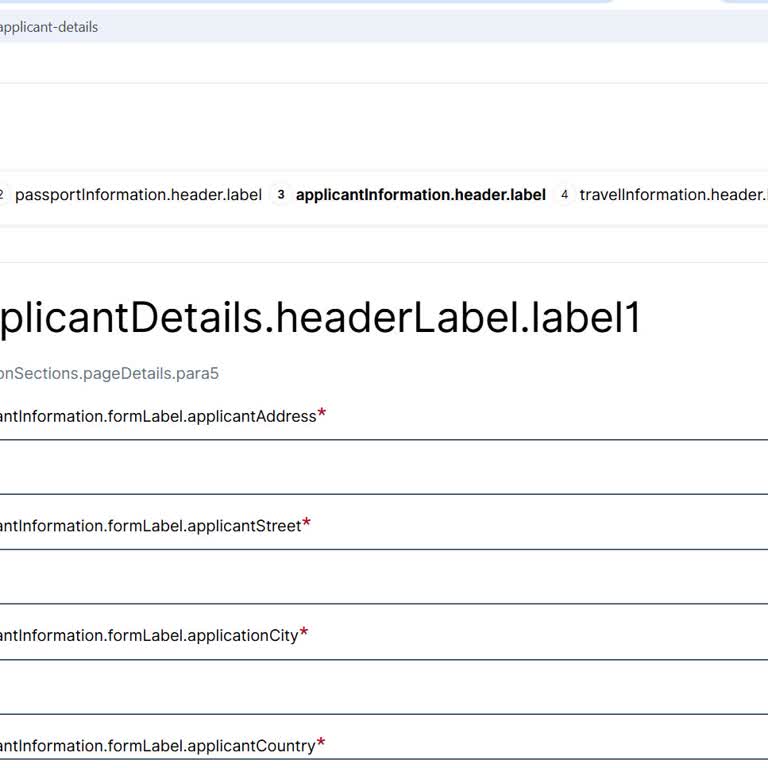Click the red asterisk beside applicantCountry label

321,744
